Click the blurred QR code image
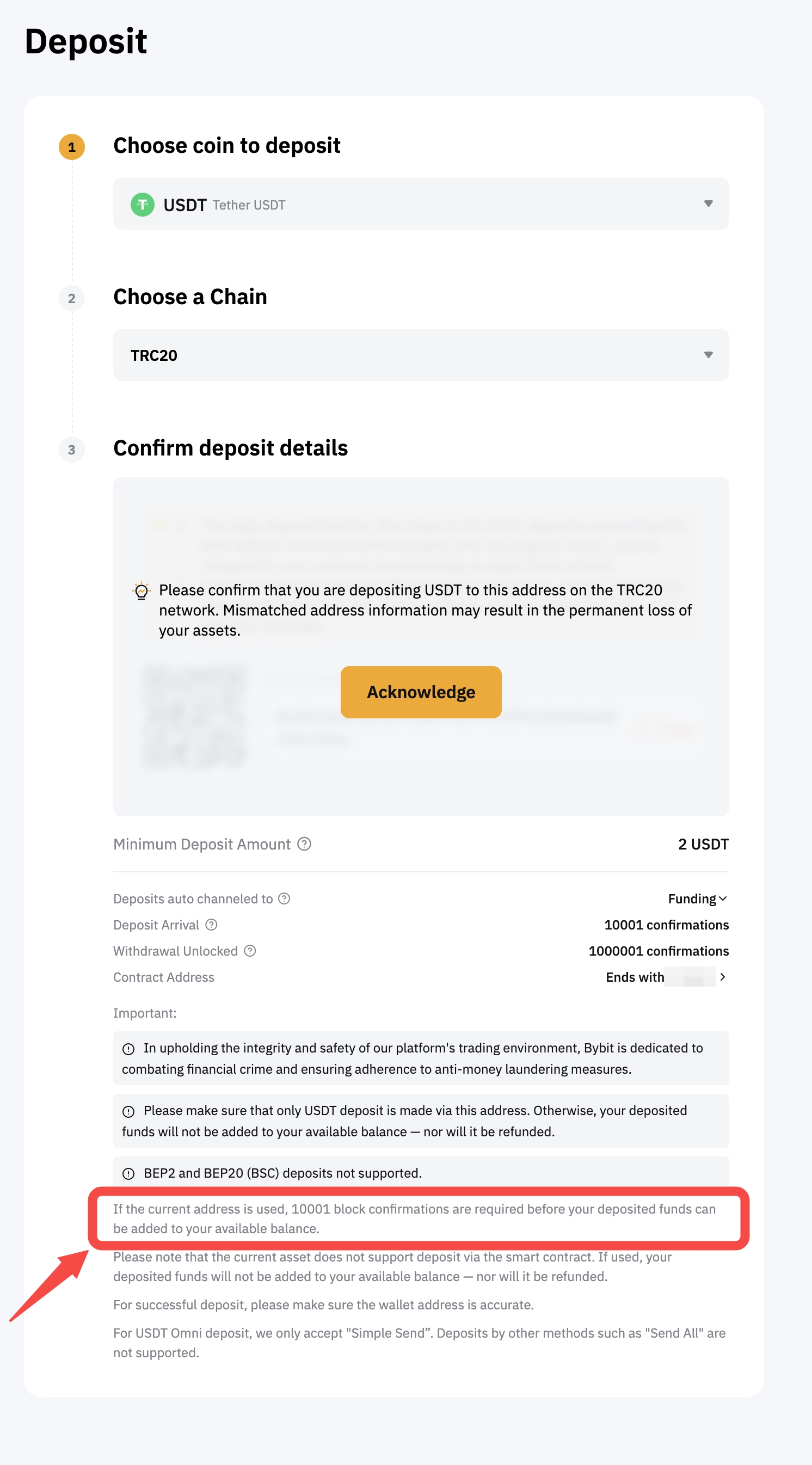Screen dimensions: 812x1465 [194, 717]
